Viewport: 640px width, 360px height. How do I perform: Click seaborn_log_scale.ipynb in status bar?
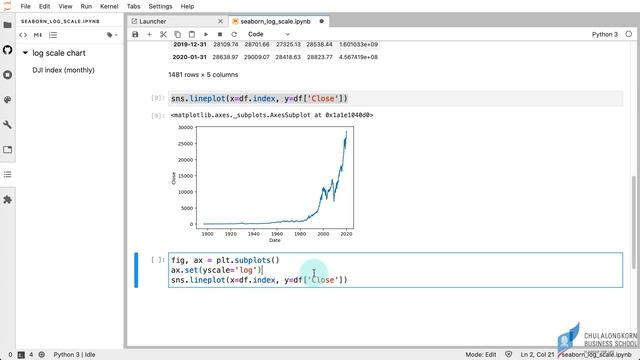(596, 355)
